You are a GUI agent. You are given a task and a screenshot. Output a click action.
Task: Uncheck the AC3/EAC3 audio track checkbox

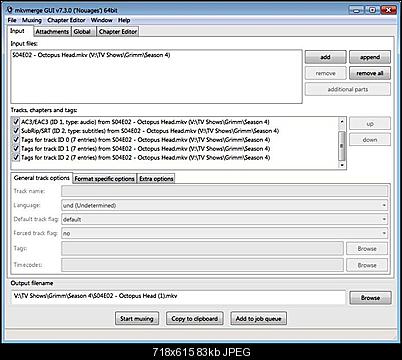(x=15, y=122)
